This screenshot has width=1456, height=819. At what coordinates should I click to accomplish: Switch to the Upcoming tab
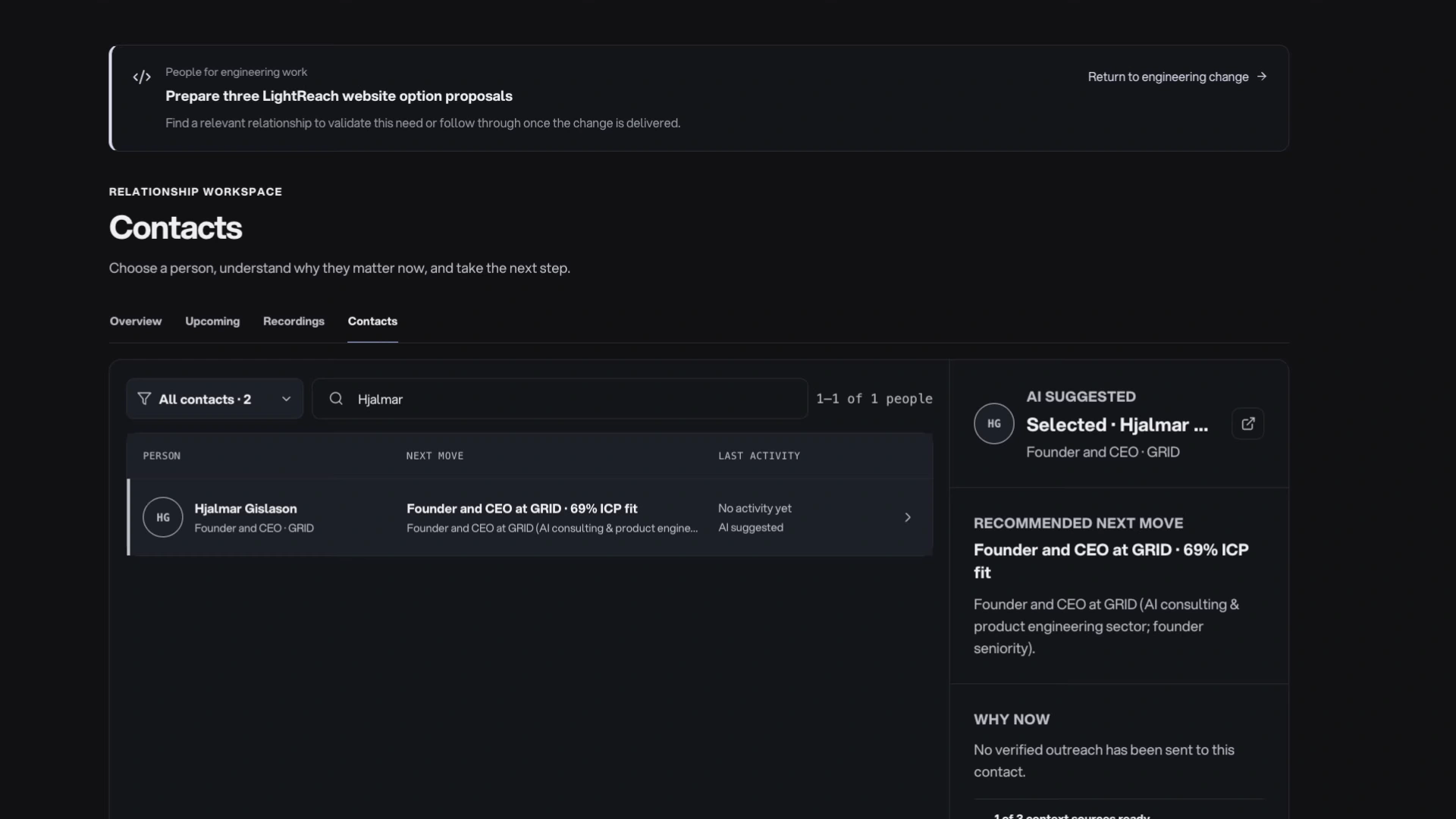212,321
